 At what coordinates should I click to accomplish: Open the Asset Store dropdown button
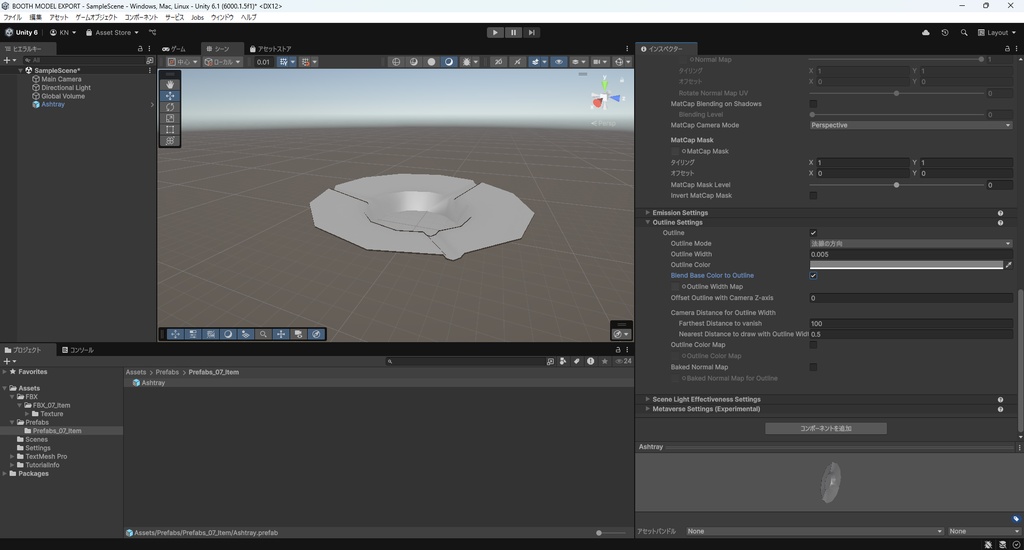tap(112, 32)
